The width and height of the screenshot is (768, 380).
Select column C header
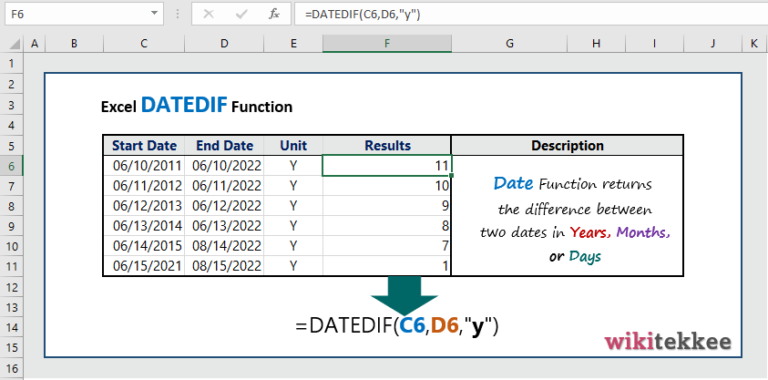144,44
